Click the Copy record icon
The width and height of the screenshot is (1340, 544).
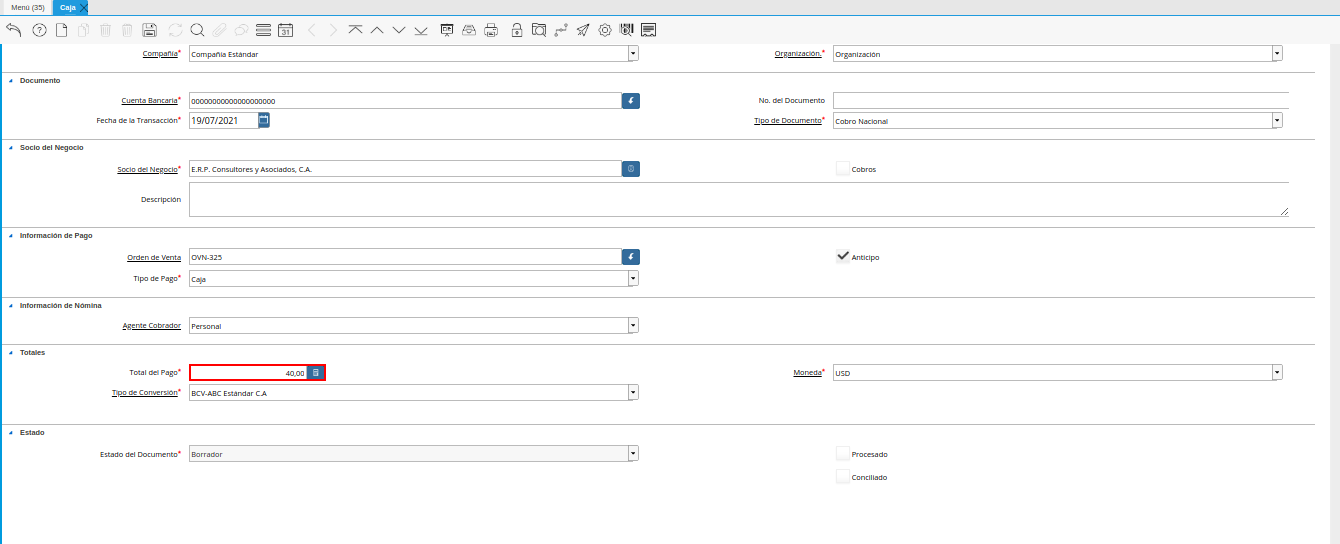pos(84,30)
